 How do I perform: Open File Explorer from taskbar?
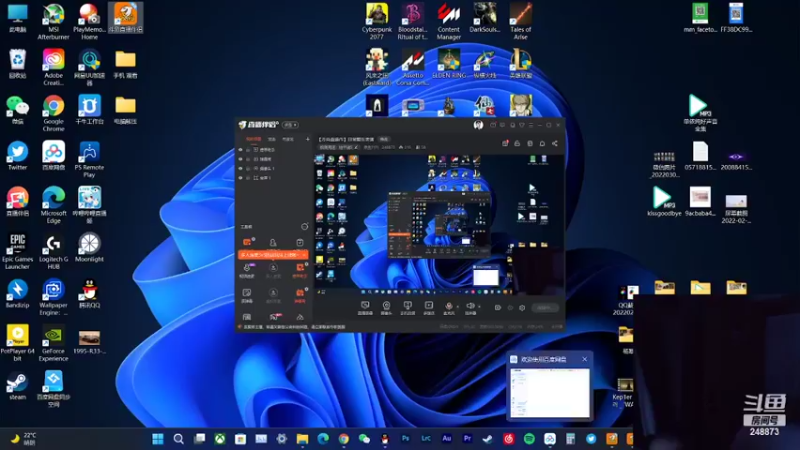tap(303, 439)
